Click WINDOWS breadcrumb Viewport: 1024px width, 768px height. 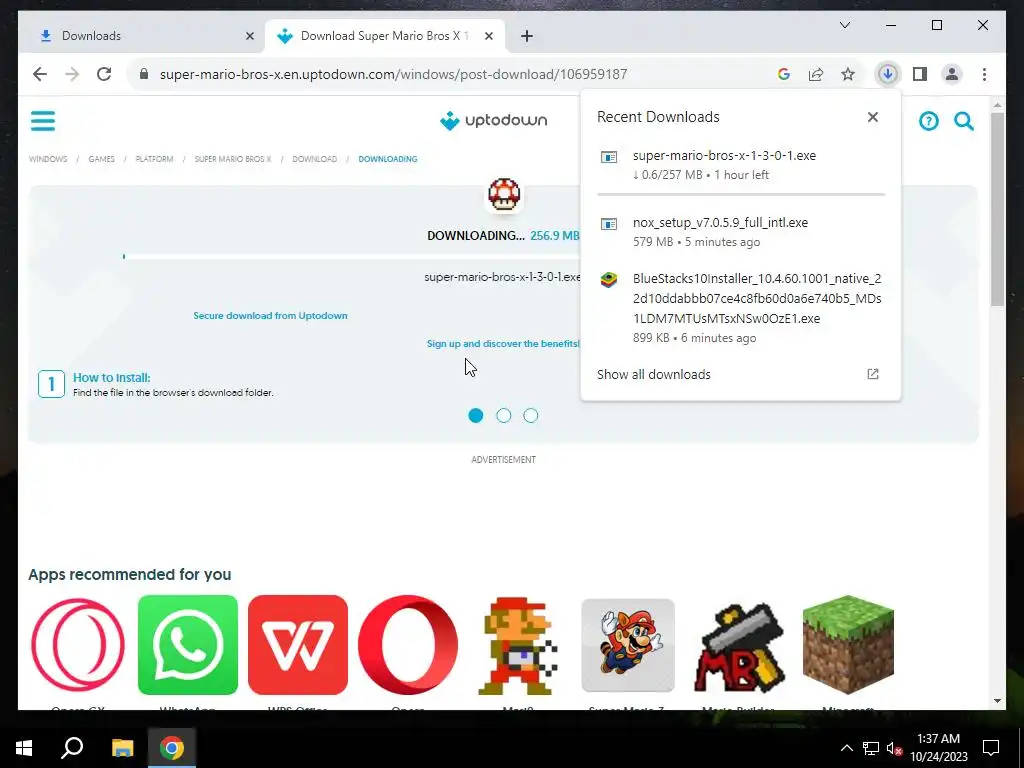48,159
